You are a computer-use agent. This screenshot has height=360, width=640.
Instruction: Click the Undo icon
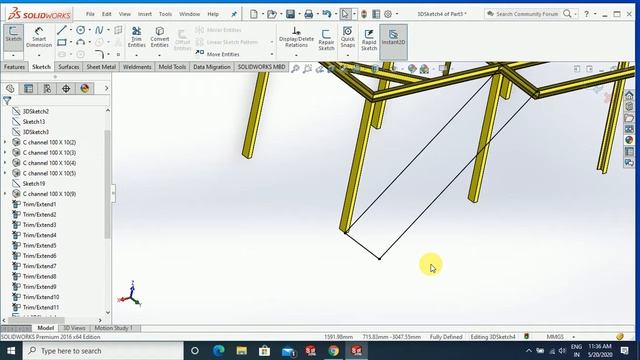(x=327, y=14)
